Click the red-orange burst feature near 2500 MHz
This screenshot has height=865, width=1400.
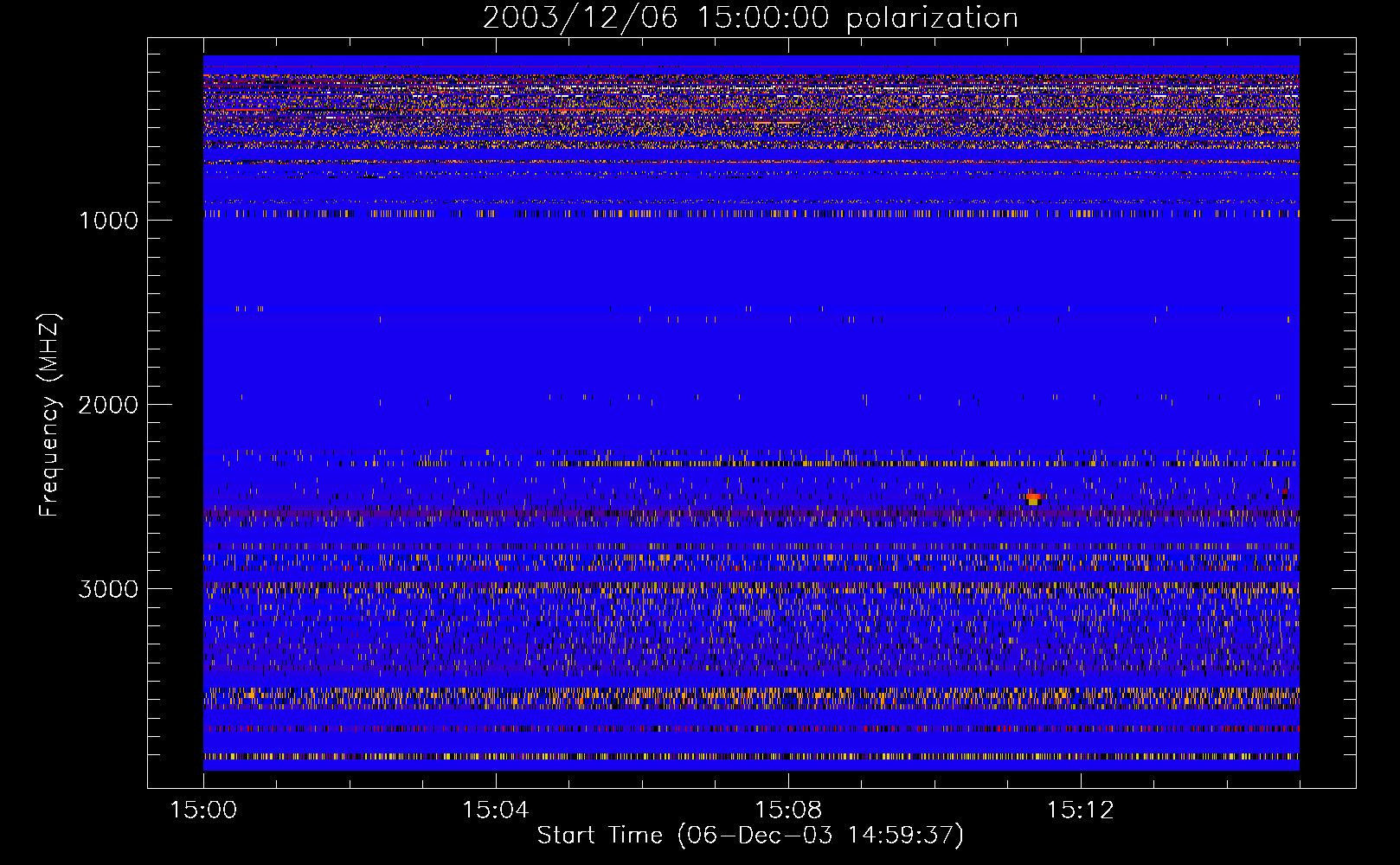tap(1033, 498)
